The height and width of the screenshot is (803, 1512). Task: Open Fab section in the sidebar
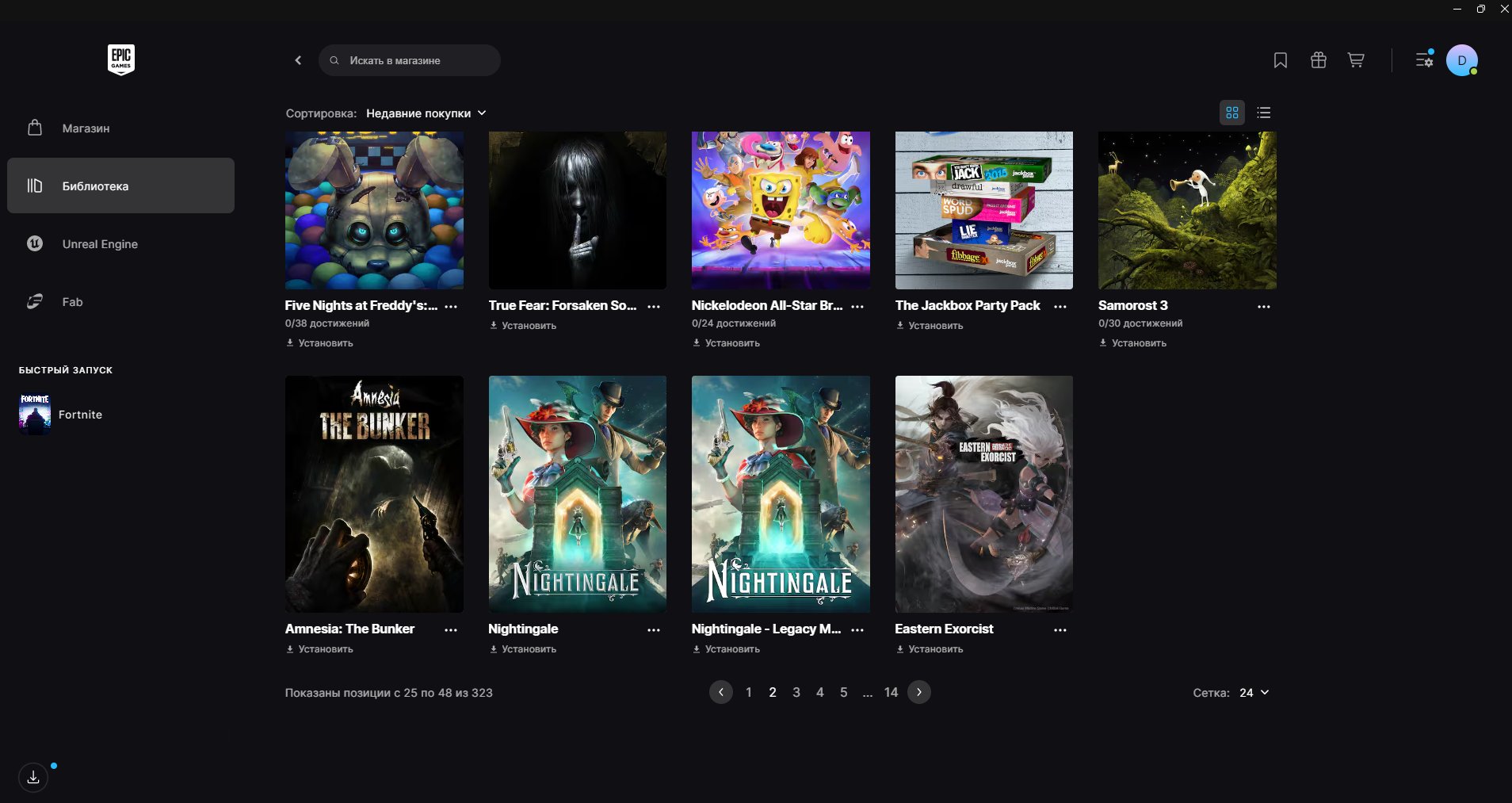(120, 301)
